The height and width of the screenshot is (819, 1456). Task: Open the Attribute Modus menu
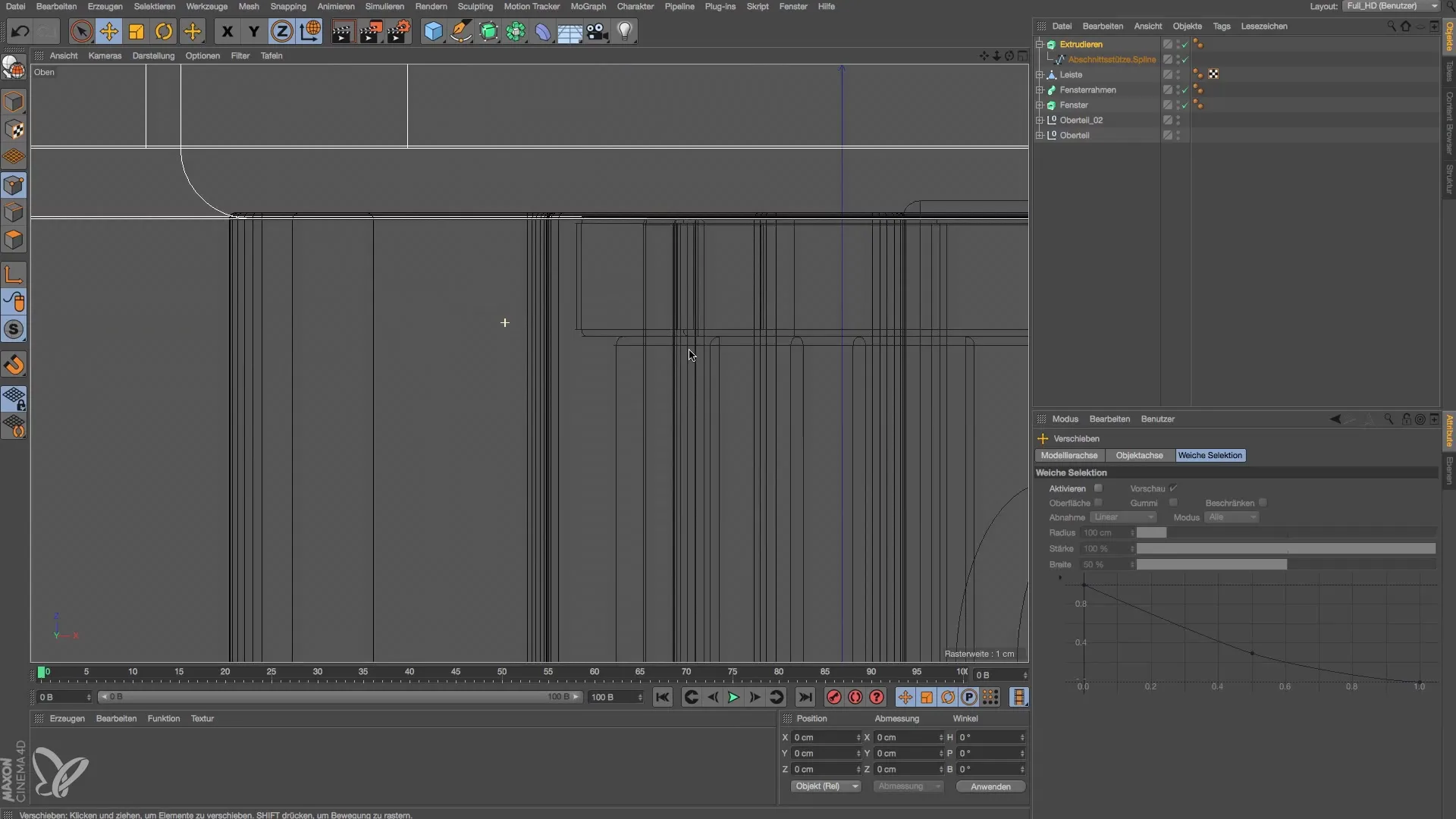tap(1065, 419)
